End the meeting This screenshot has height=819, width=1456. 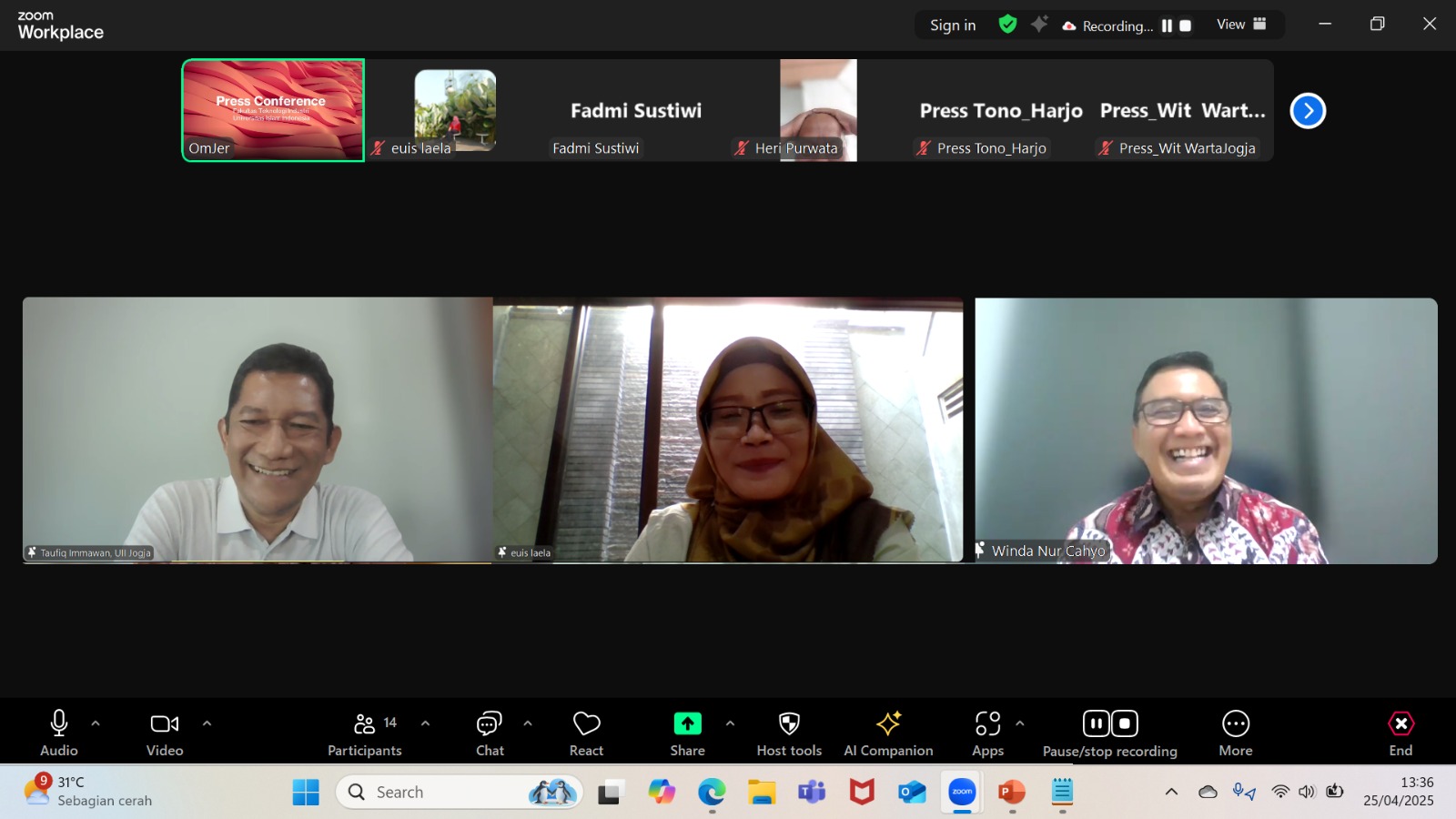(x=1400, y=733)
